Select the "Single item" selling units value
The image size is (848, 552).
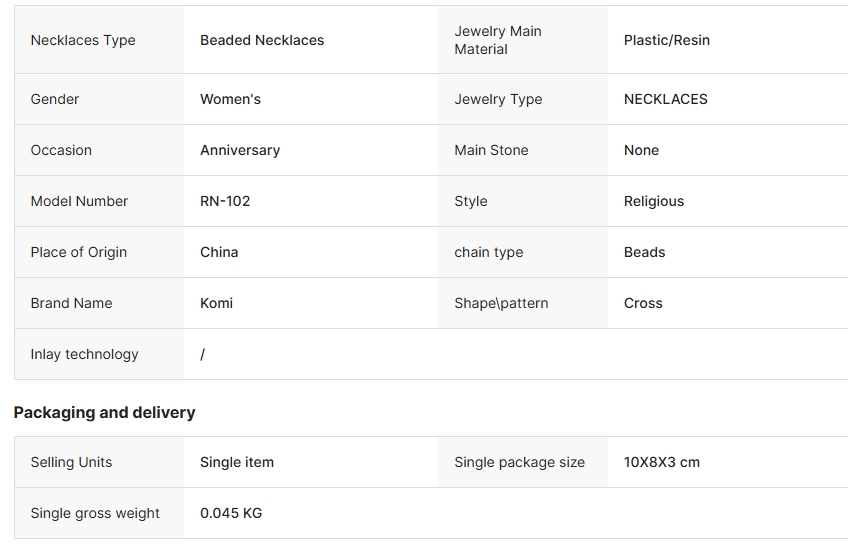(237, 462)
